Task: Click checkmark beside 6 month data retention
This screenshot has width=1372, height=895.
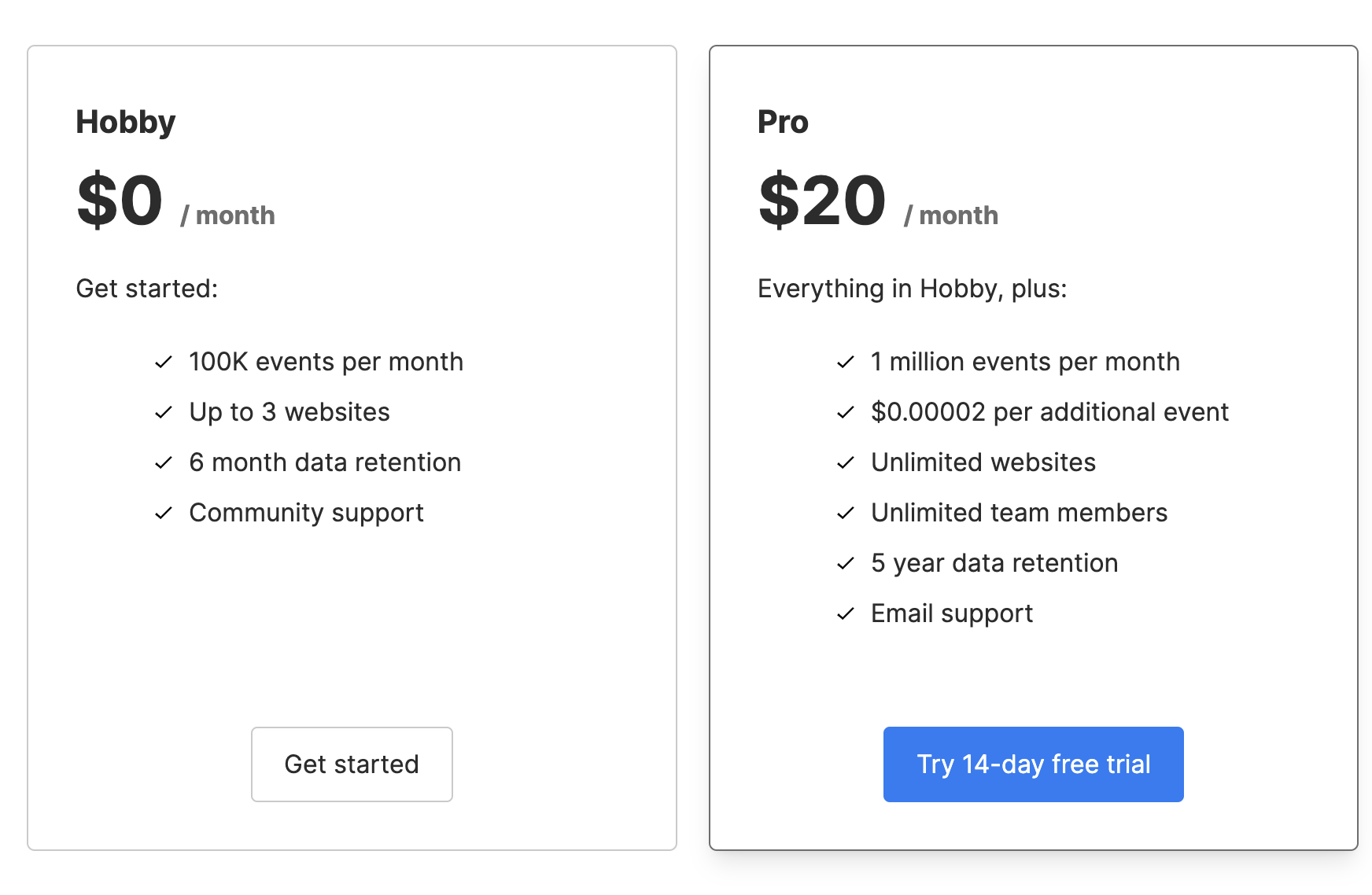Action: [164, 462]
